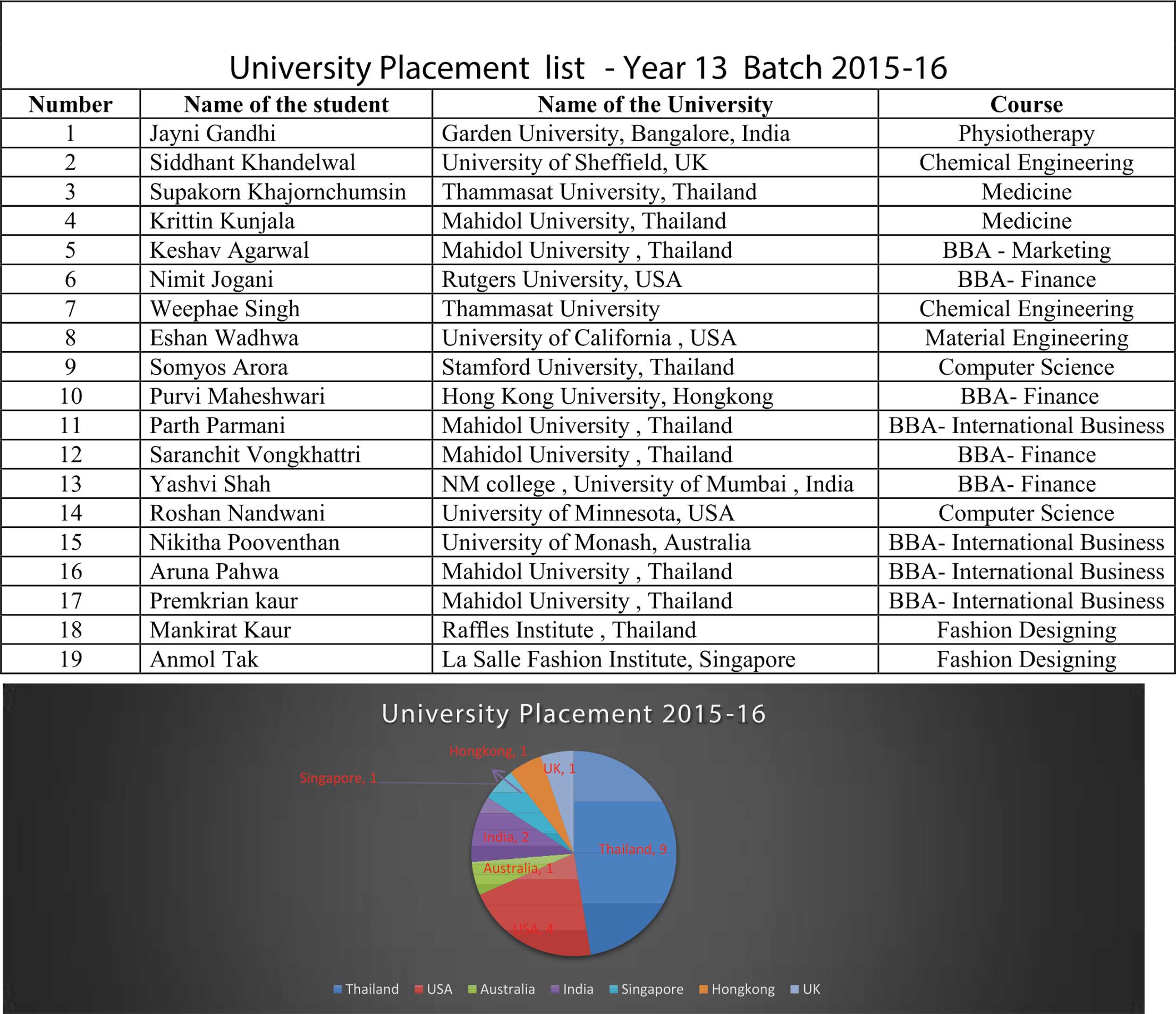Select the cell 'Yashvi Shah'

[x=286, y=484]
